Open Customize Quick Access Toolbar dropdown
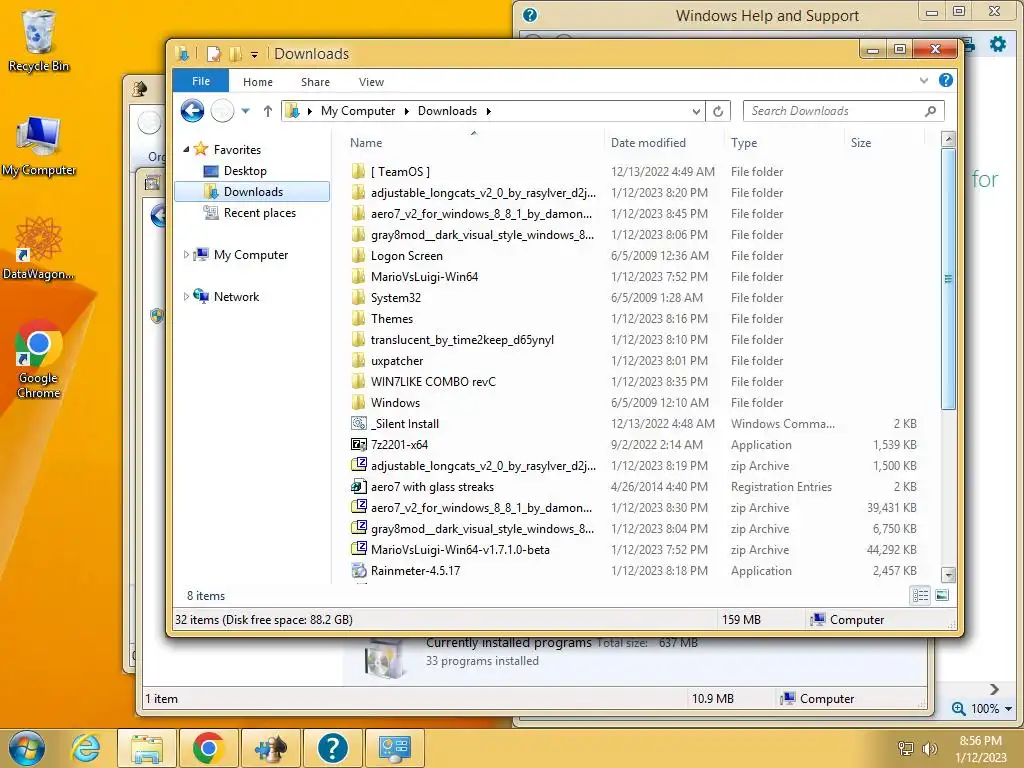This screenshot has width=1024, height=768. (x=254, y=54)
